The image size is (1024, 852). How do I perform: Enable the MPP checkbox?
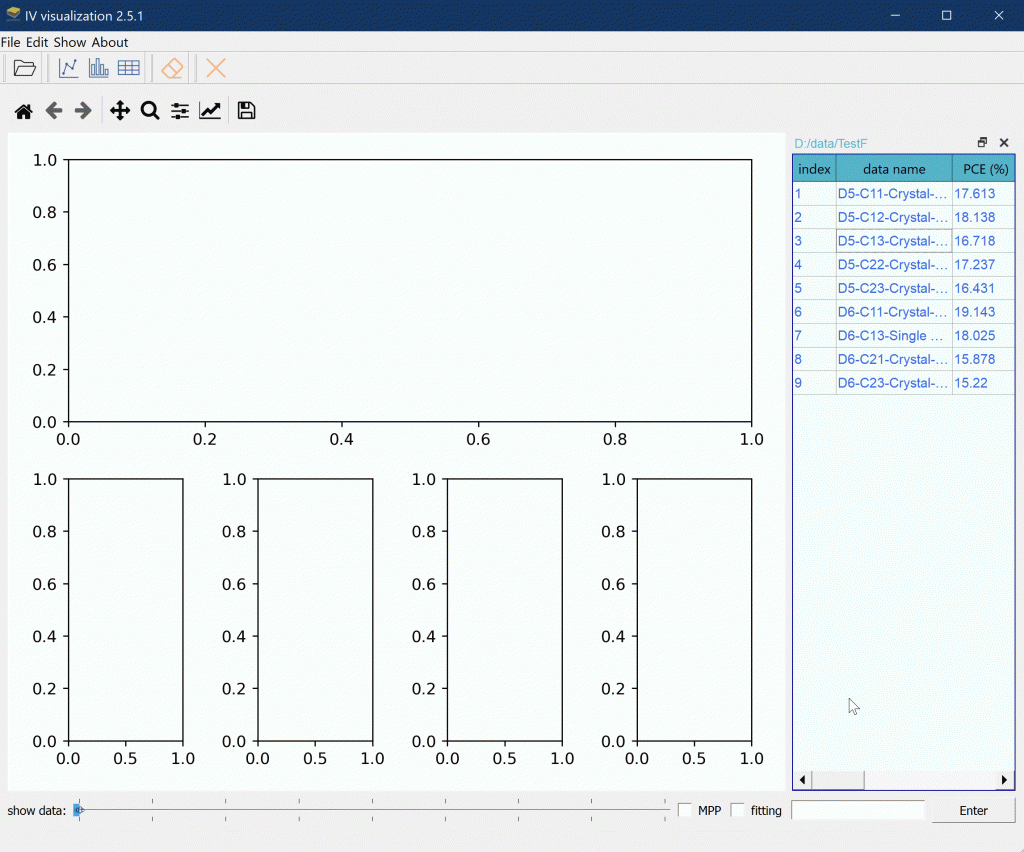point(685,810)
